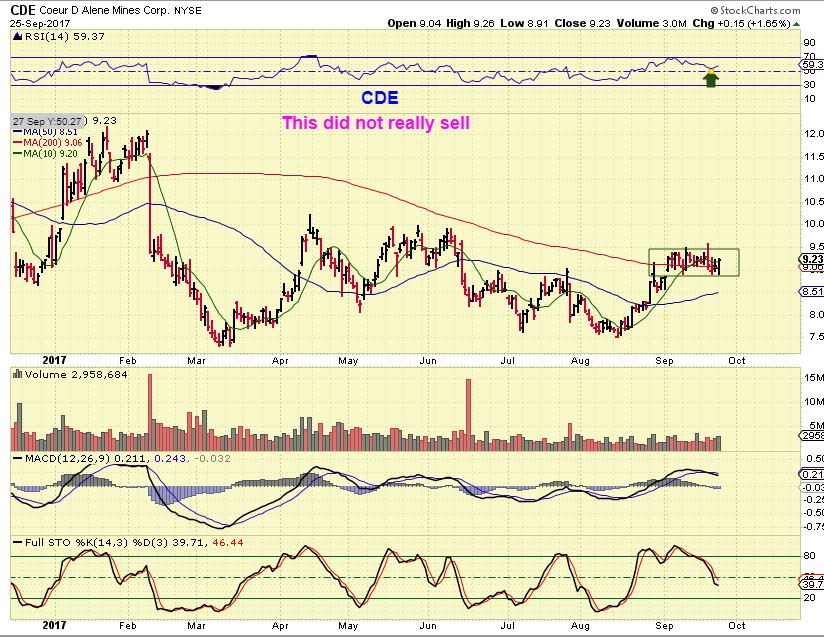The height and width of the screenshot is (637, 824).
Task: Click the 2017 label on bottom axis
Action: (x=54, y=625)
